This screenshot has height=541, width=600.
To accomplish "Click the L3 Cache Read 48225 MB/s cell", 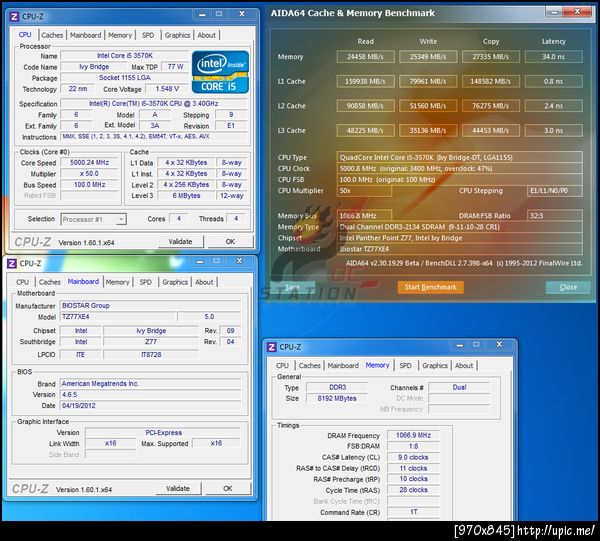I will pos(365,130).
